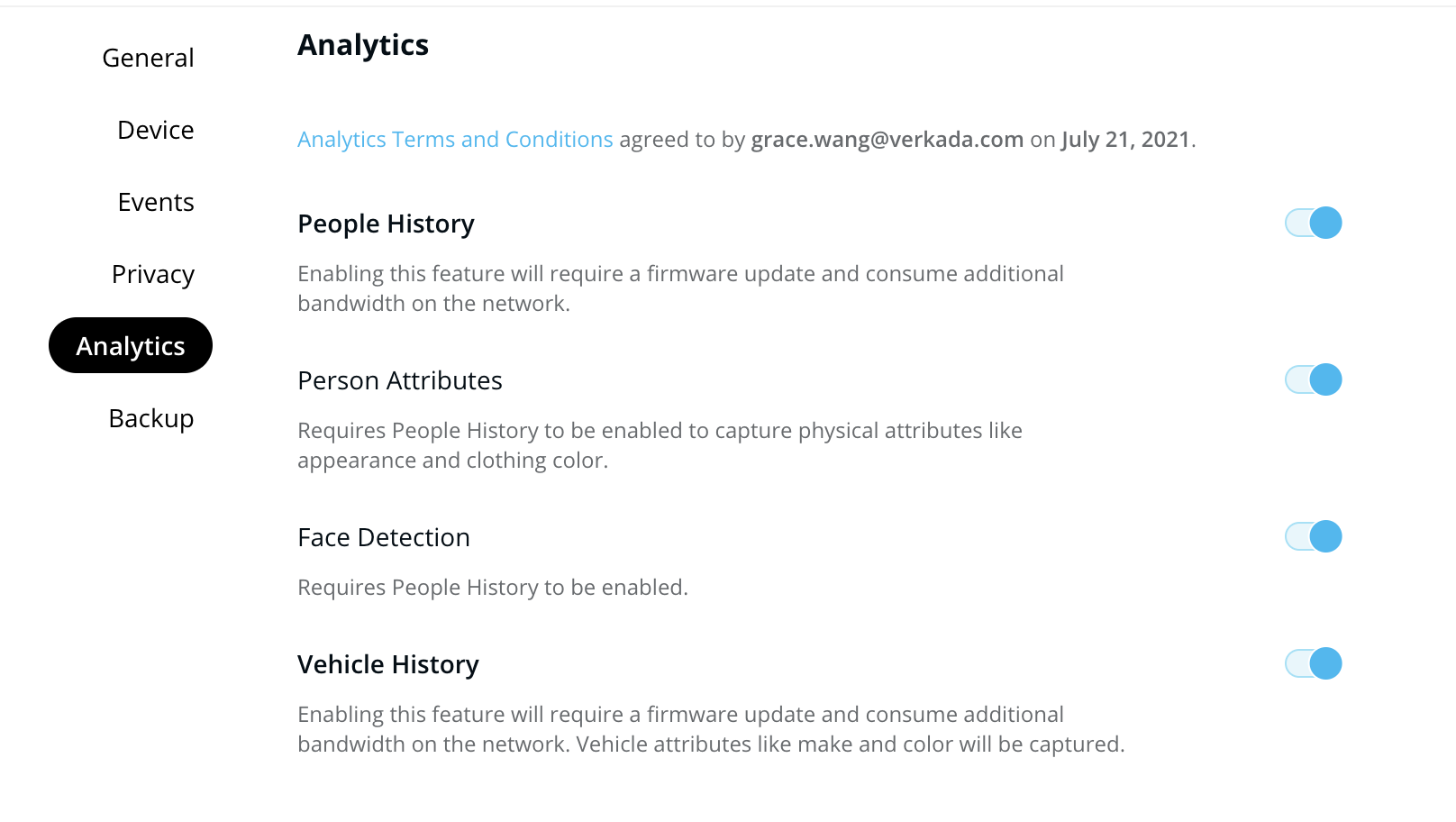Viewport: 1456px width, 822px height.
Task: Click the highlighted Analytics sidebar tab
Action: tap(131, 346)
